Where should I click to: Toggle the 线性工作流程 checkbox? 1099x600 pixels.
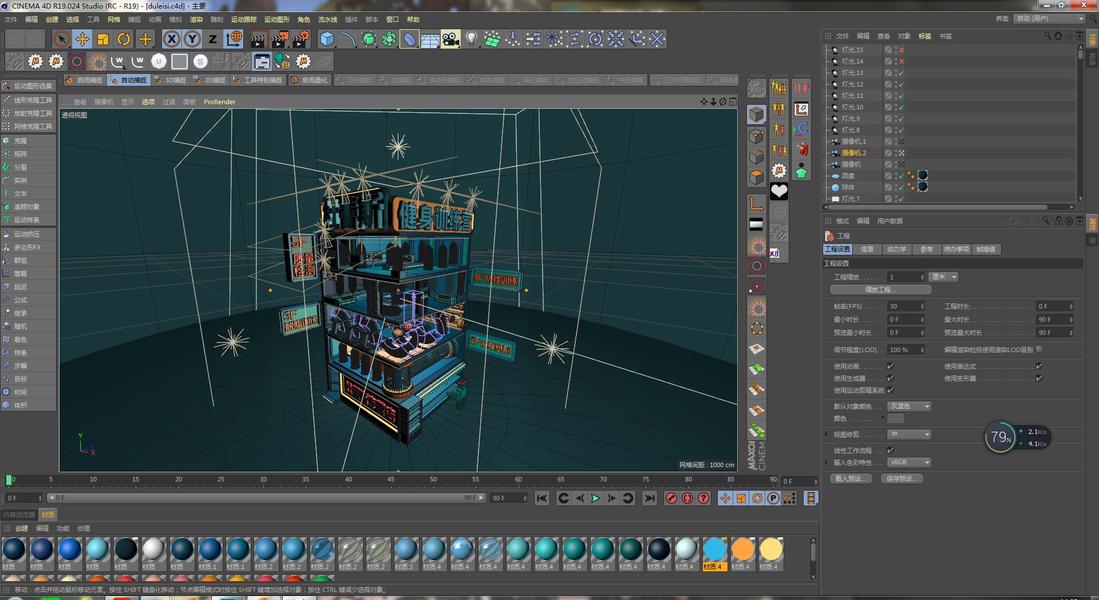pyautogui.click(x=890, y=450)
